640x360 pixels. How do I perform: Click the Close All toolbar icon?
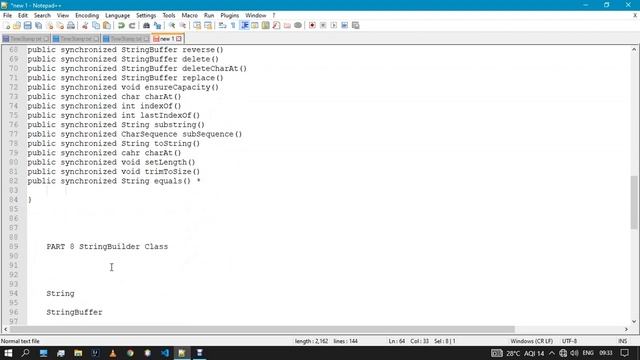click(x=60, y=25)
